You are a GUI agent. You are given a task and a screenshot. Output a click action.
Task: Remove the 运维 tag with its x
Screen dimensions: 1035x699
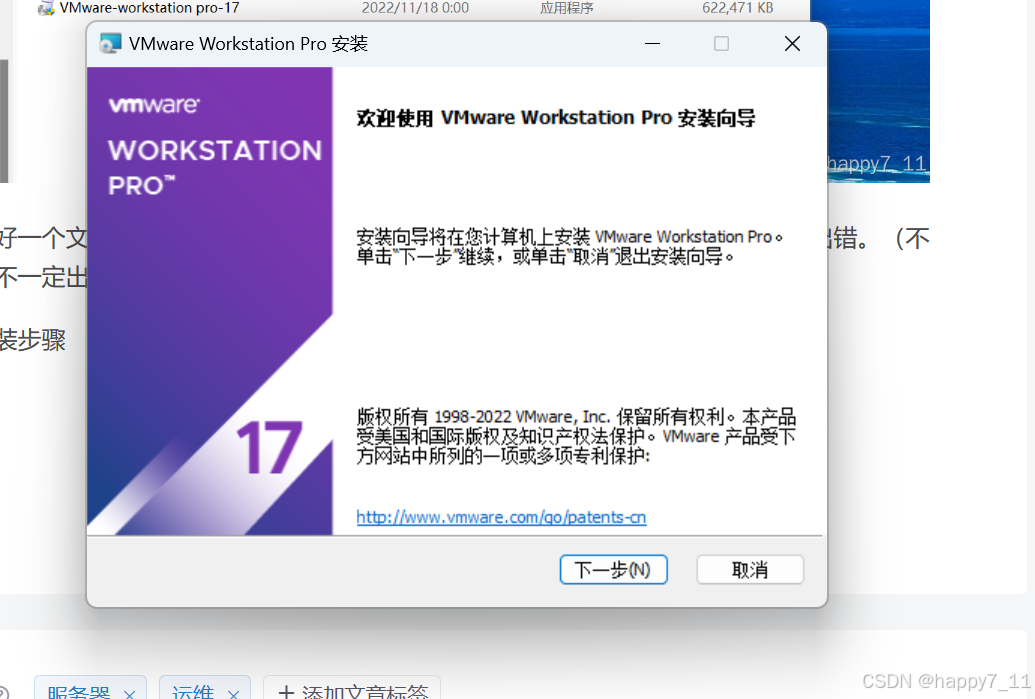(233, 694)
